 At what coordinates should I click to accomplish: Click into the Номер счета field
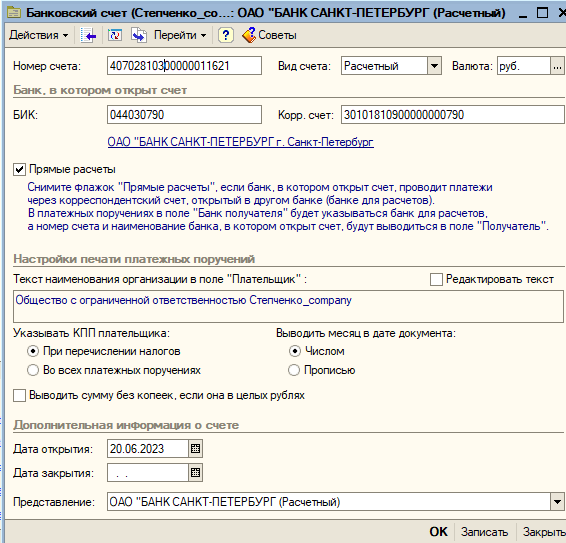click(184, 66)
